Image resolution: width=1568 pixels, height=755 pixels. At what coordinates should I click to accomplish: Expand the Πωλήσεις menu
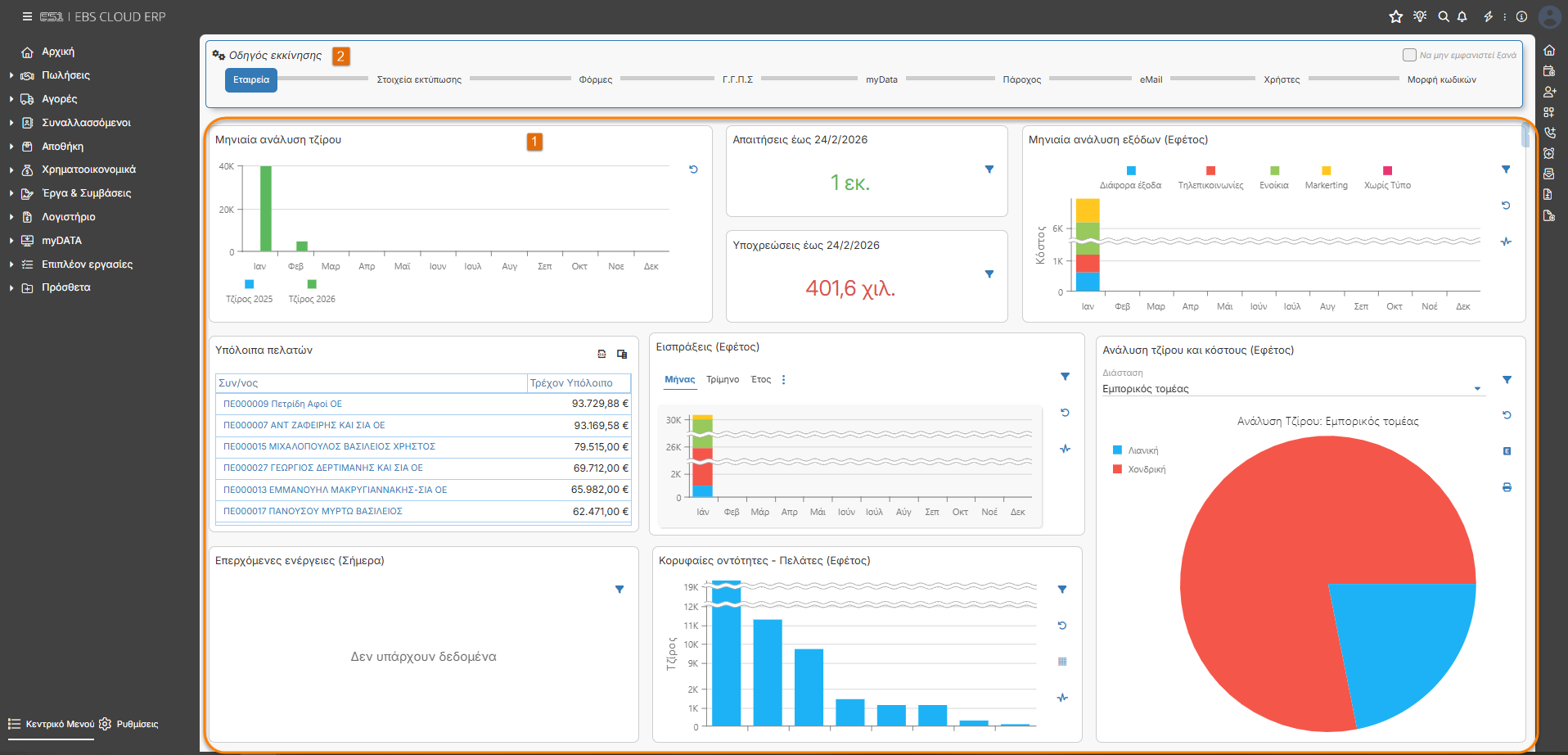pyautogui.click(x=65, y=75)
